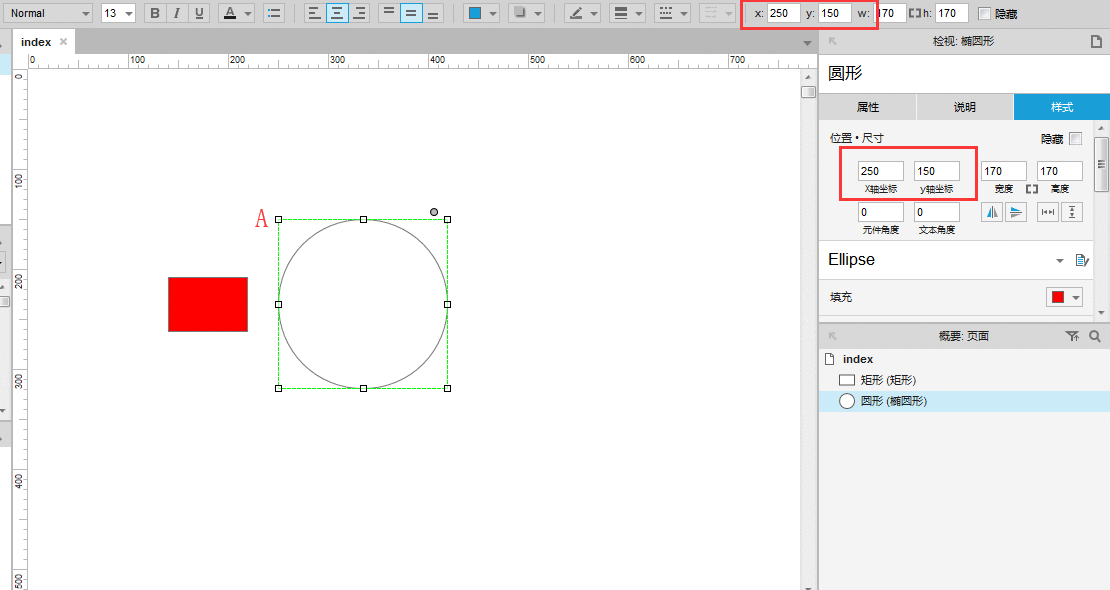The width and height of the screenshot is (1110, 590).
Task: Click the Ellipse style edit icon
Action: pyautogui.click(x=1082, y=260)
